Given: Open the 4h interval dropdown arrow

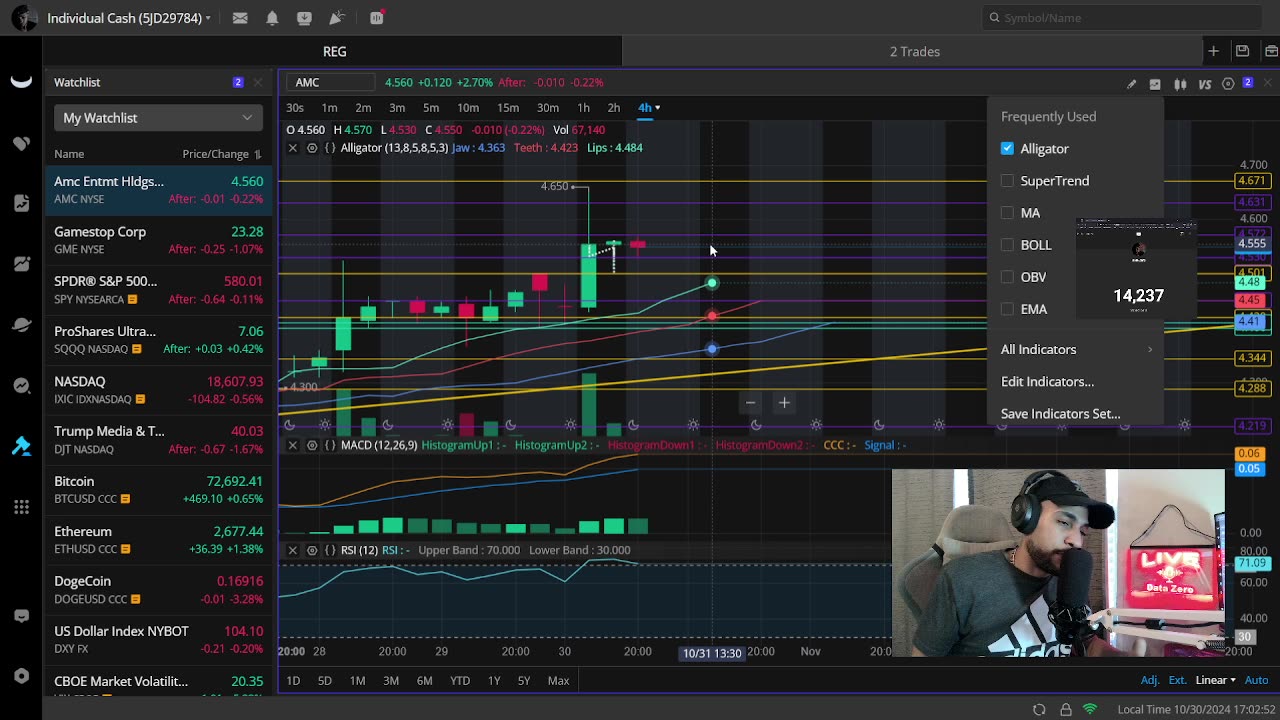Looking at the screenshot, I should (x=657, y=107).
